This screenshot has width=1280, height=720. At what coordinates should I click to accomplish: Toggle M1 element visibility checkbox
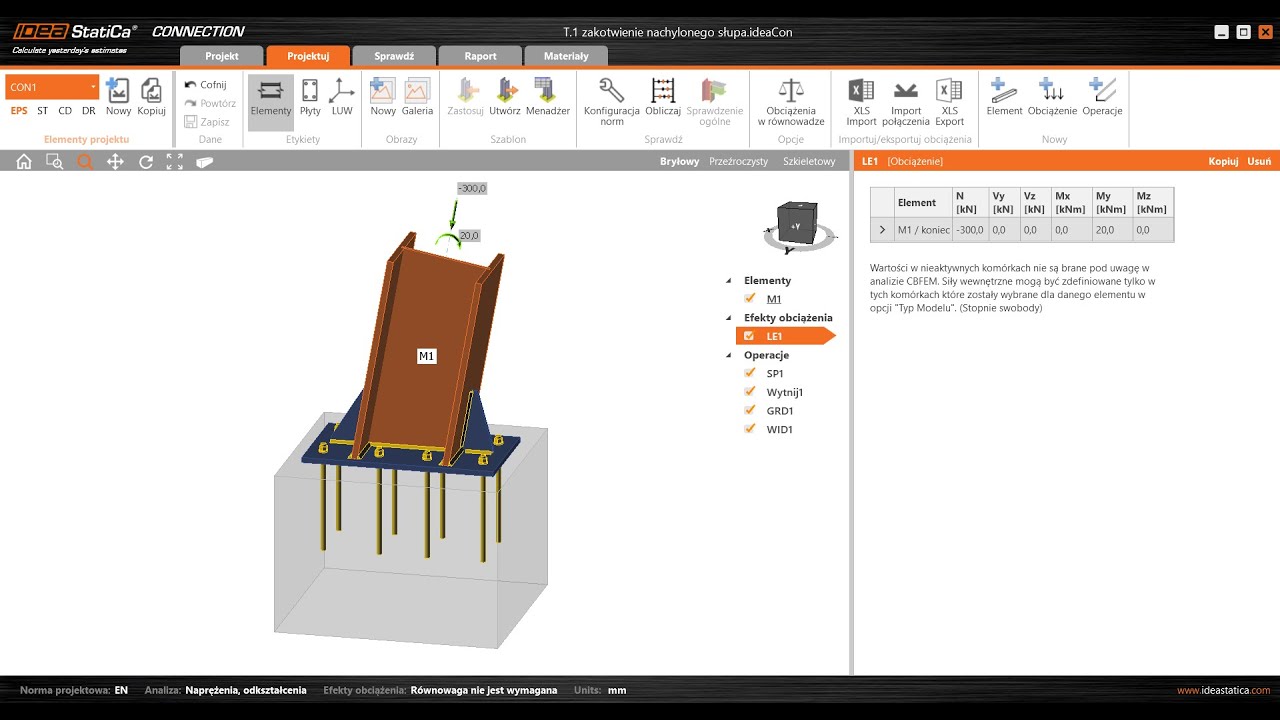tap(750, 298)
